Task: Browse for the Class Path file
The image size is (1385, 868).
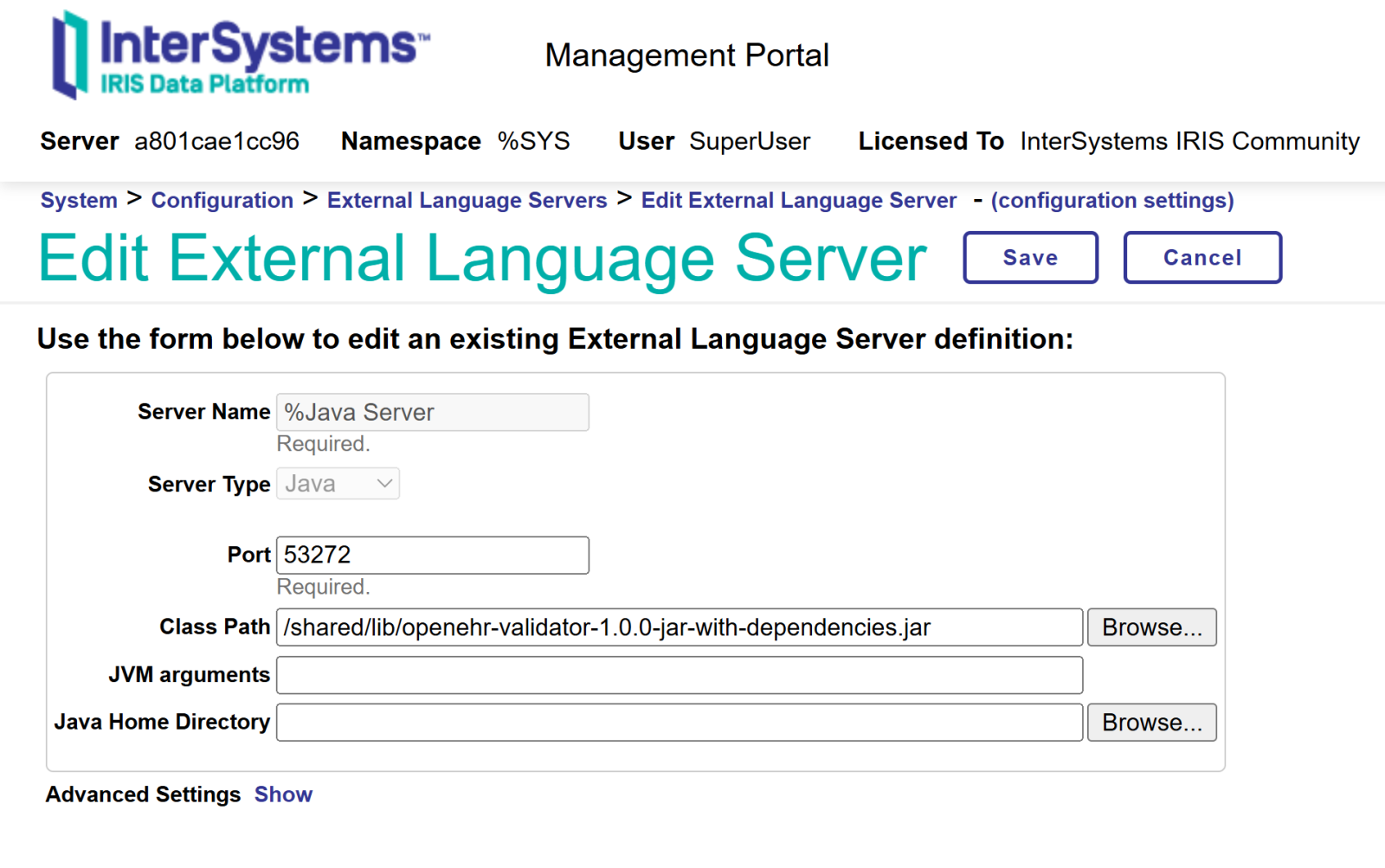Action: point(1151,627)
